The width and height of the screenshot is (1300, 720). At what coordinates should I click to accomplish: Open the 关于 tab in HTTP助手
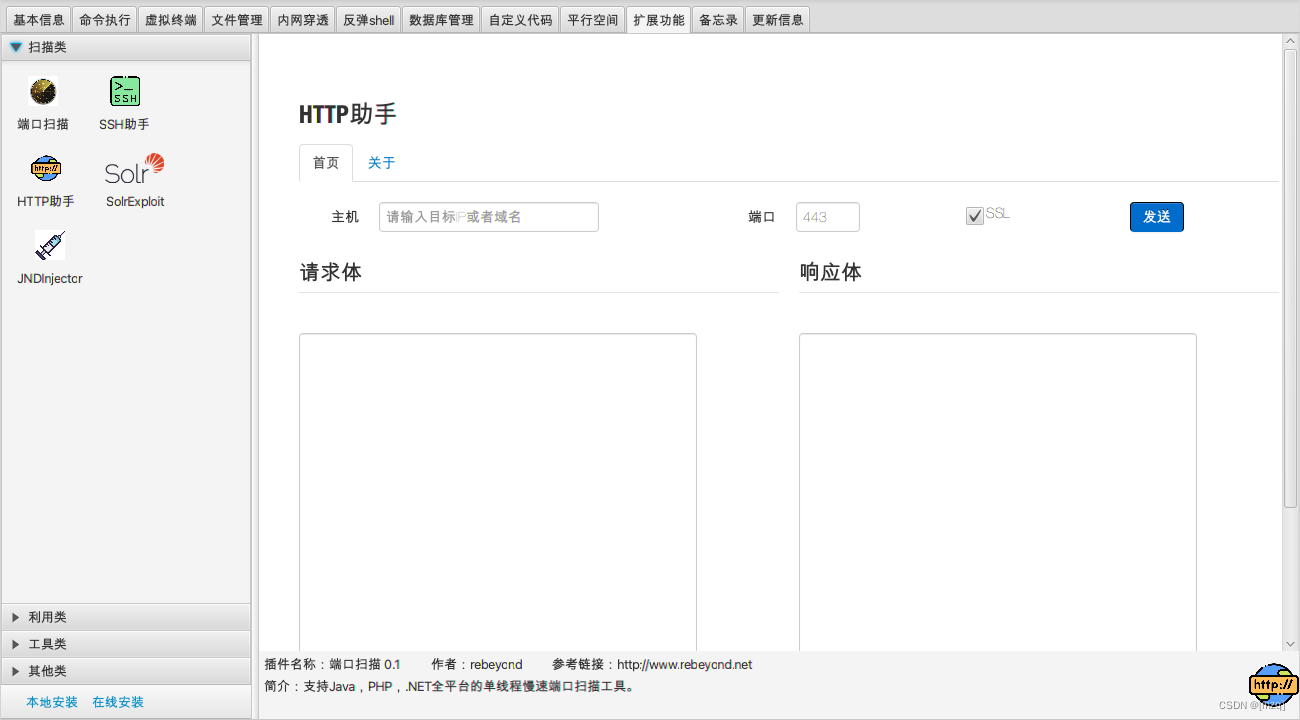pyautogui.click(x=381, y=163)
